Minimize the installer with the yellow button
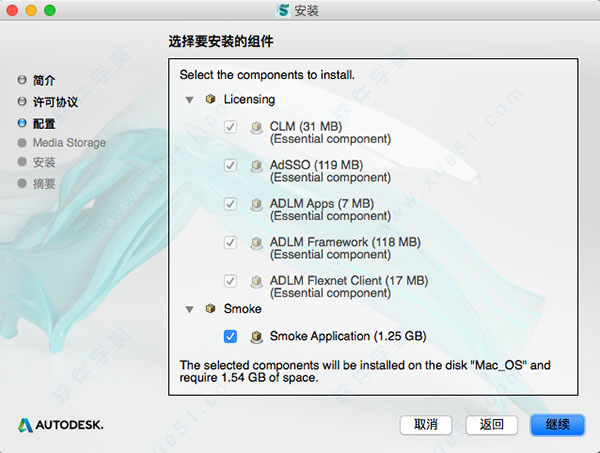 [31, 10]
